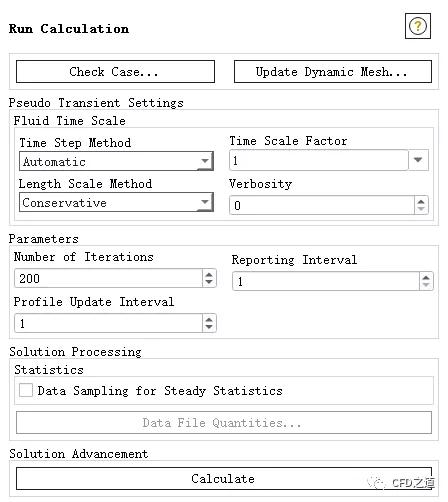Click Update Dynamic Mesh button

point(333,71)
